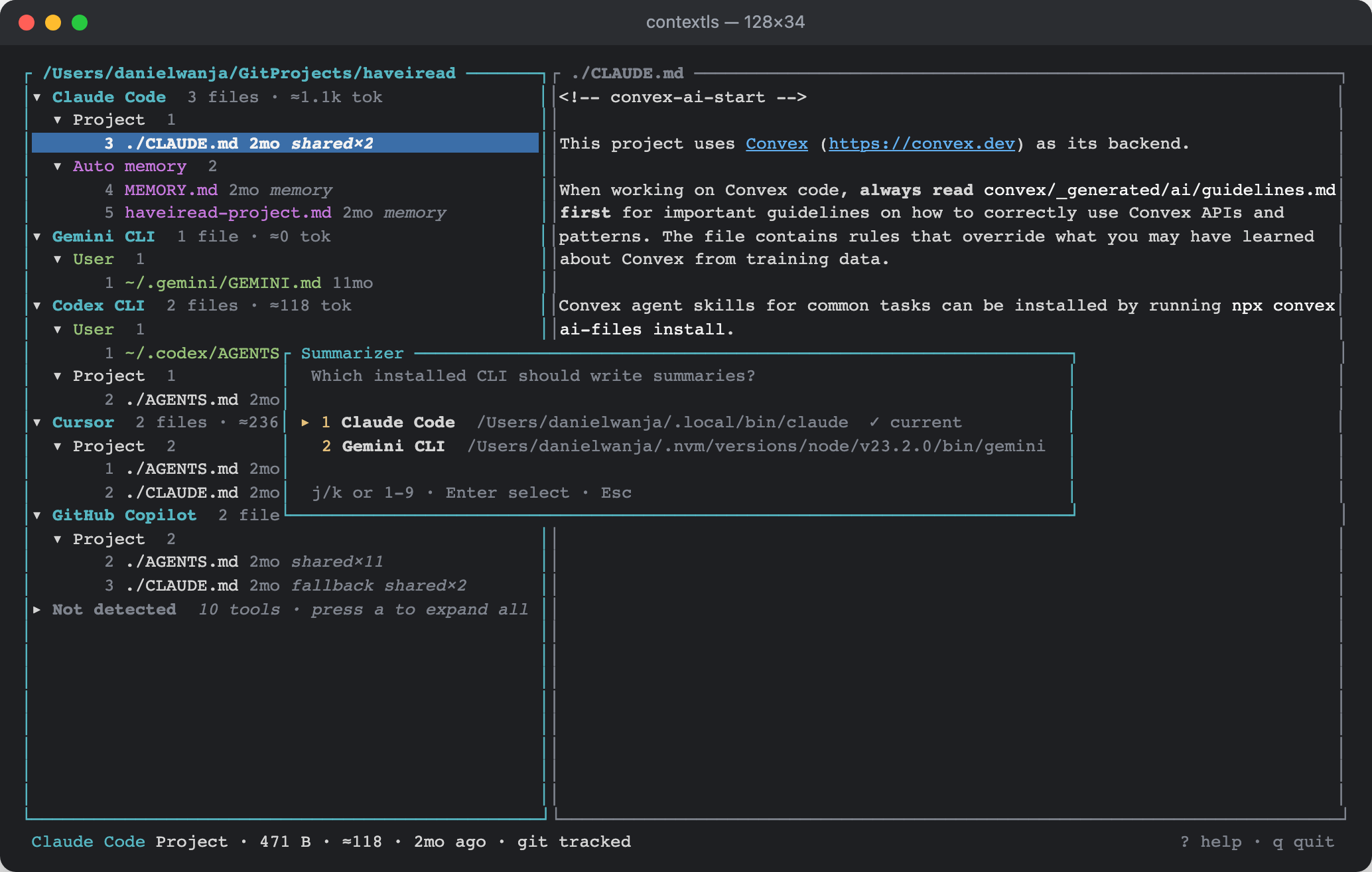Click the Convex hyperlink in preview
The height and width of the screenshot is (872, 1372).
click(x=777, y=143)
